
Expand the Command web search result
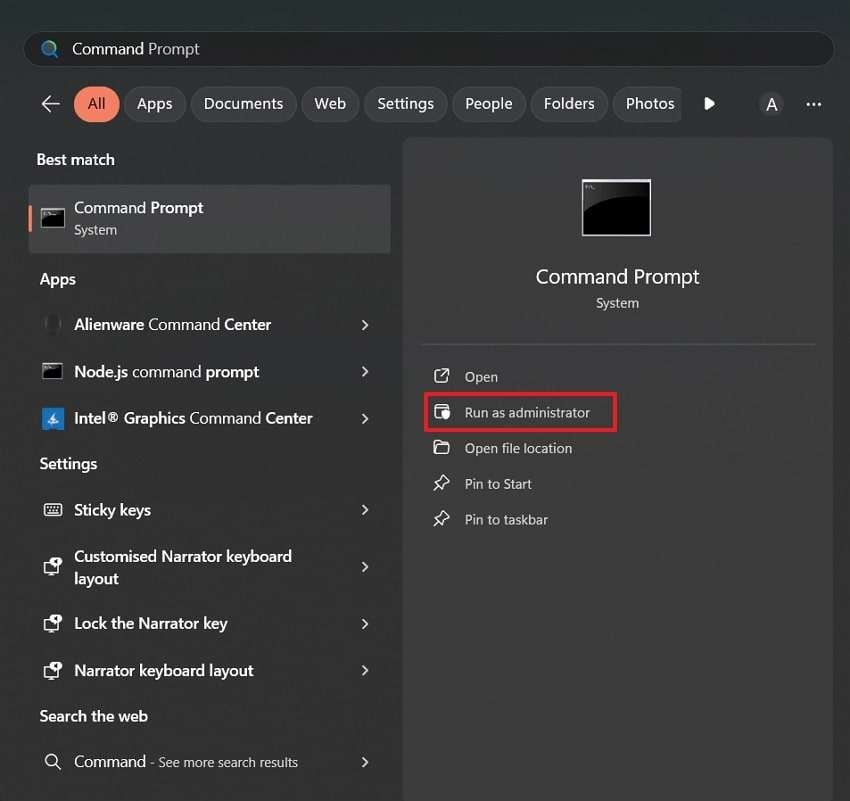pyautogui.click(x=365, y=763)
